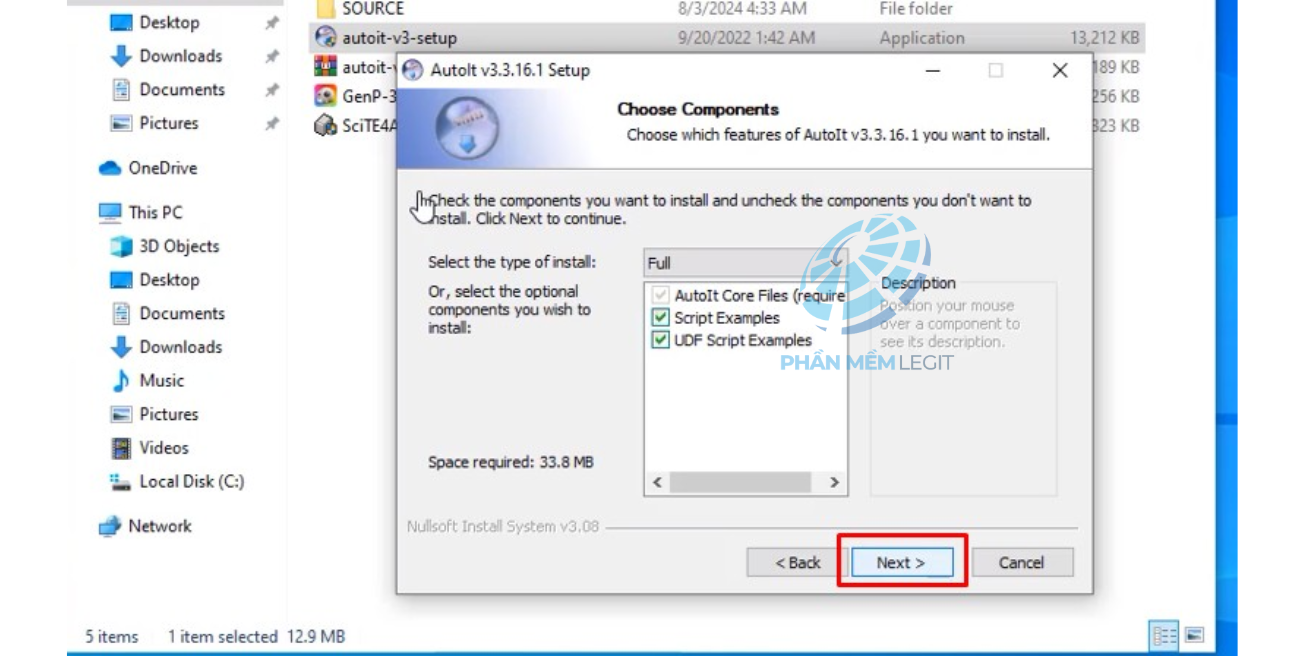This screenshot has width=1305, height=656.
Task: Click the GenP file icon
Action: click(x=325, y=96)
